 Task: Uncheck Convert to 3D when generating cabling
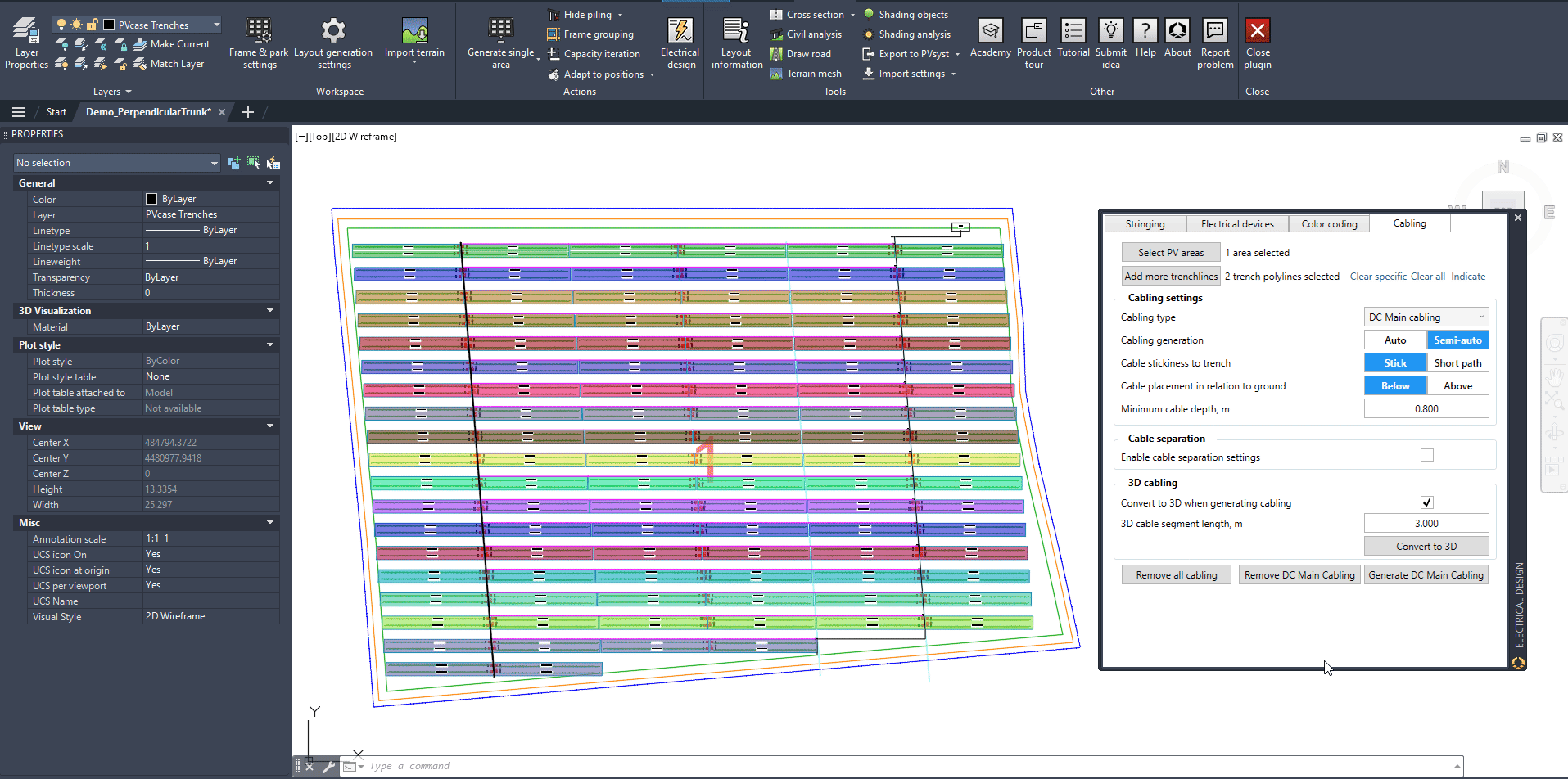[x=1427, y=502]
